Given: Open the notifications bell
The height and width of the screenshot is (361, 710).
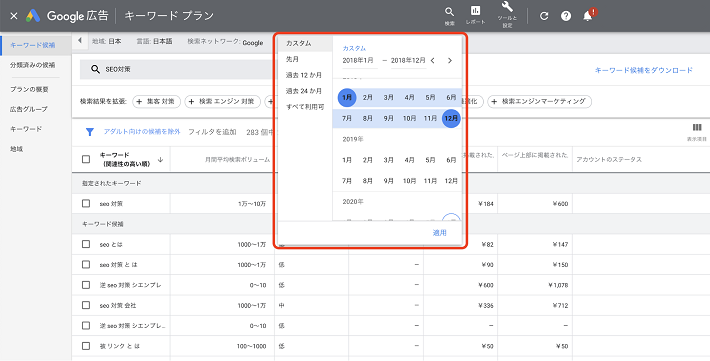Looking at the screenshot, I should (588, 16).
